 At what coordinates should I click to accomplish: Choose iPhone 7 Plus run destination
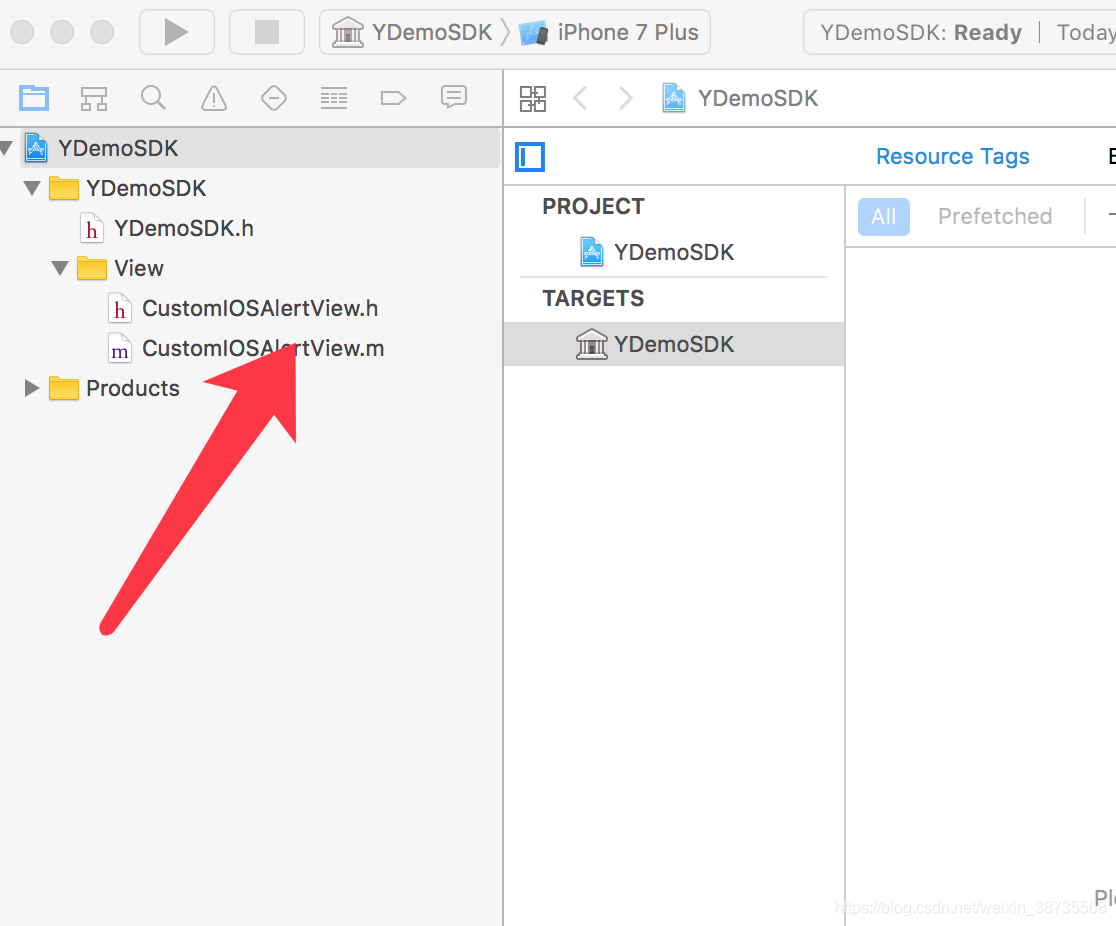609,32
